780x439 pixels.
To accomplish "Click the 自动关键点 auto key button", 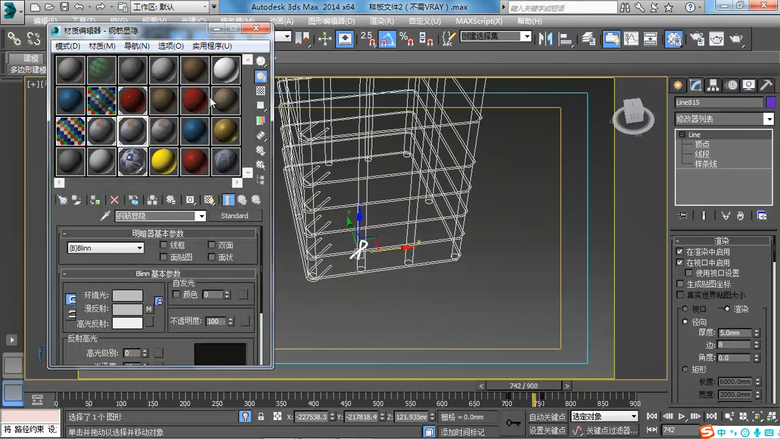I will tap(548, 416).
